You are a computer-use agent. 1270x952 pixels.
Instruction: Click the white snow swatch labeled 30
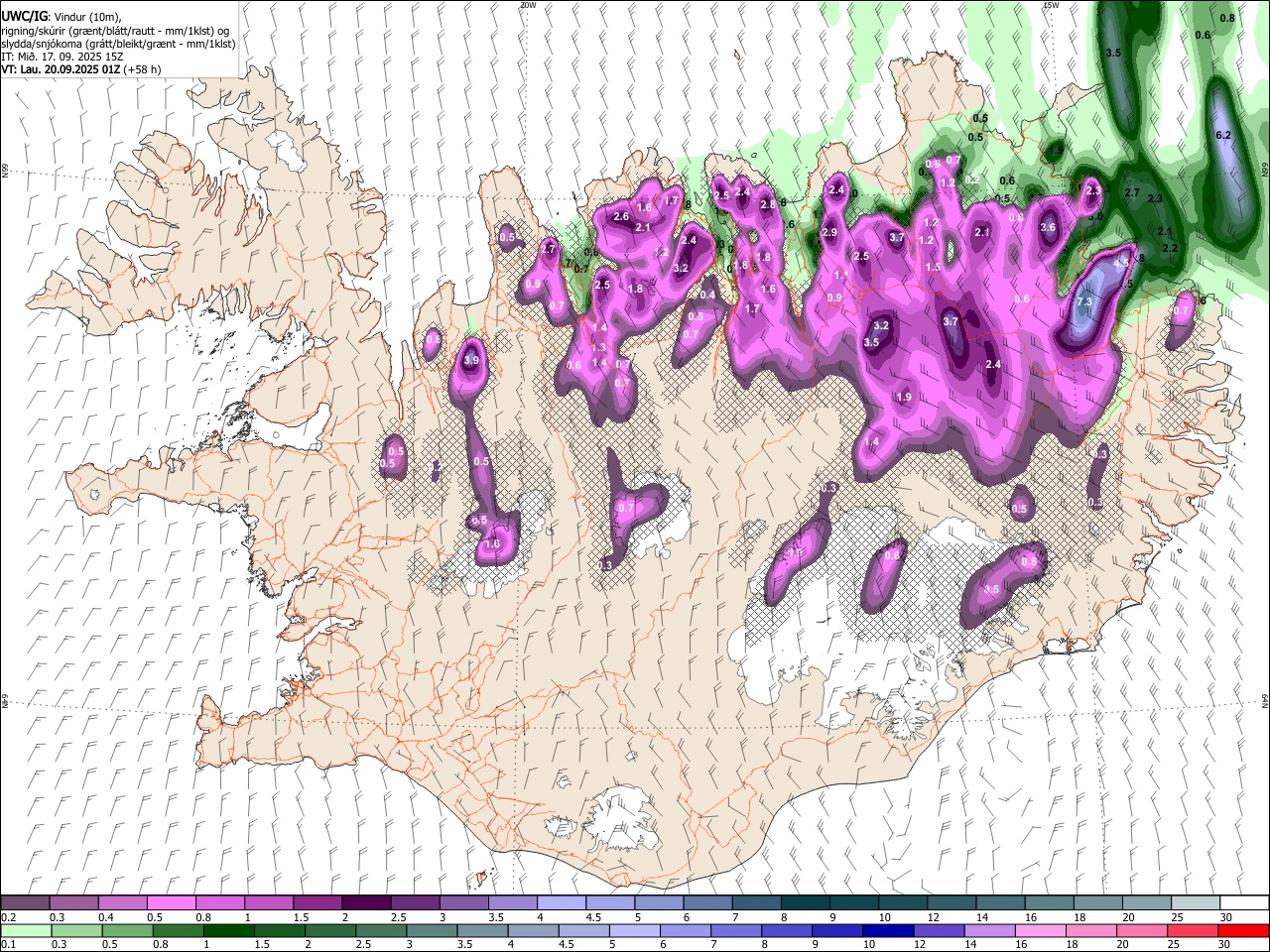(x=1244, y=902)
